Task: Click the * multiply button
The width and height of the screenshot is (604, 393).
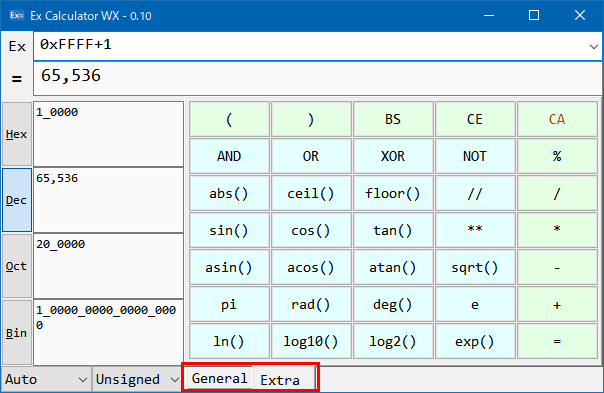Action: (x=557, y=230)
